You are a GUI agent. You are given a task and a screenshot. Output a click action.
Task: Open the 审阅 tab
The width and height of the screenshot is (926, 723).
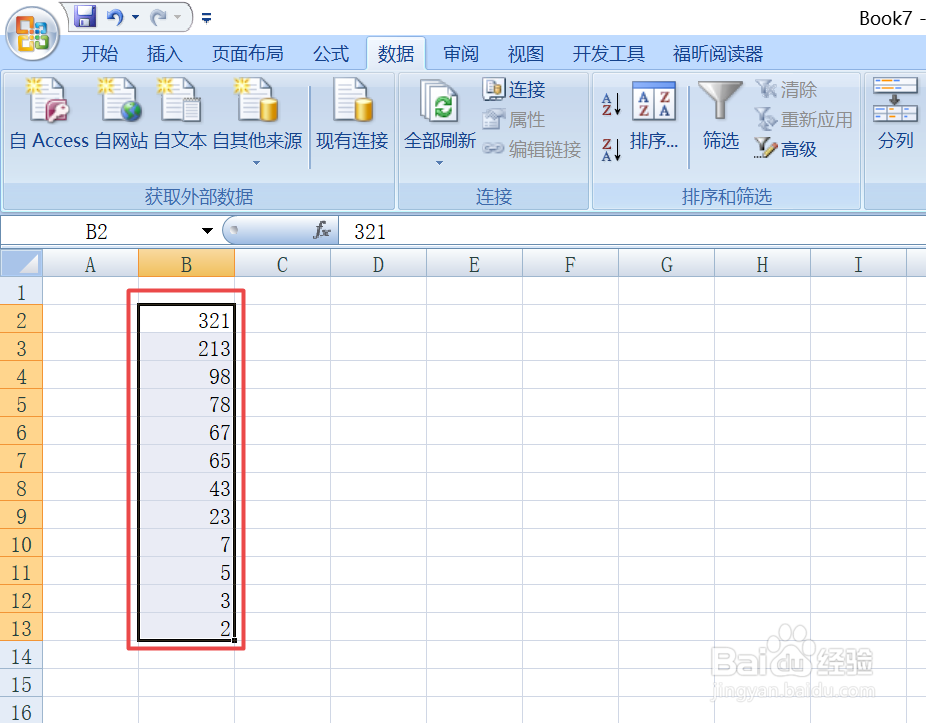pyautogui.click(x=461, y=54)
